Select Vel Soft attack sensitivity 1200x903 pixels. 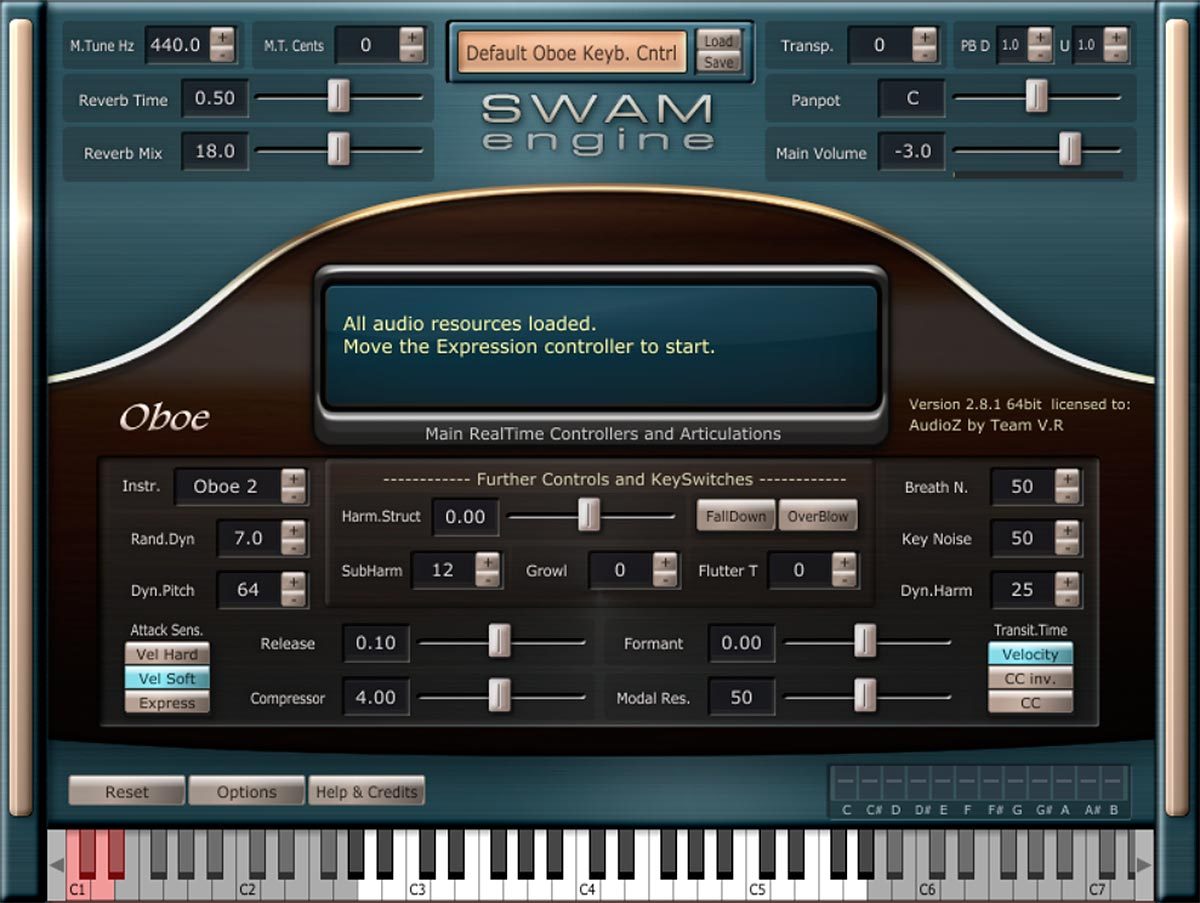pos(167,678)
